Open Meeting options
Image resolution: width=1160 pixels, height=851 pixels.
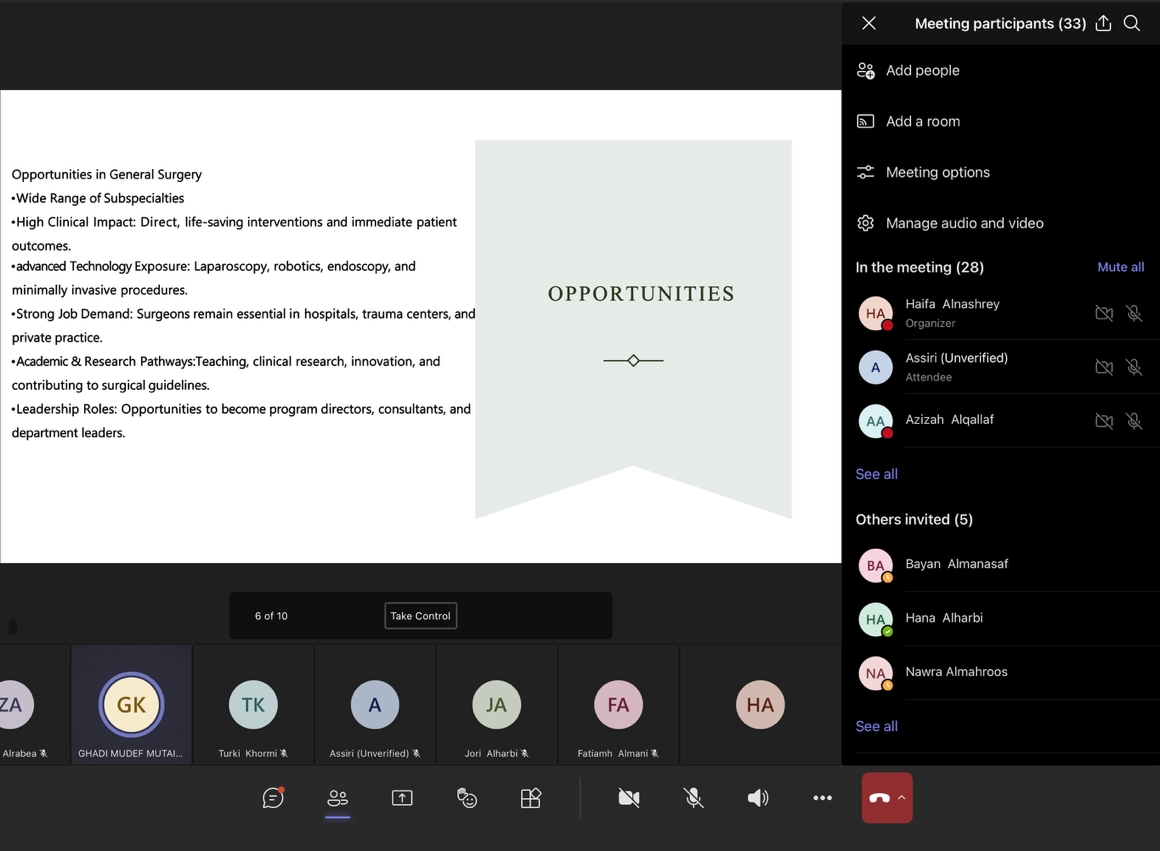pyautogui.click(x=937, y=172)
